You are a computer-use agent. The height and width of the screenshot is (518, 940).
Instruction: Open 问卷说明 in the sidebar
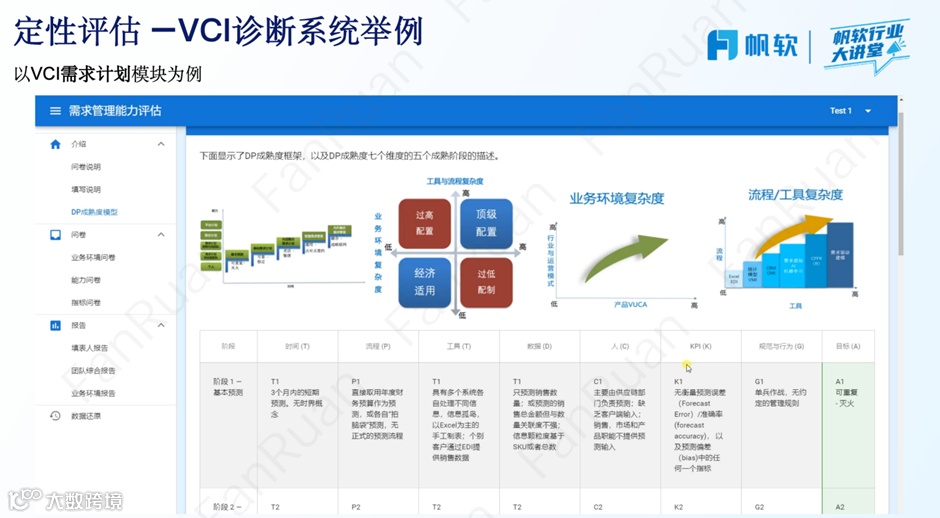tap(86, 167)
